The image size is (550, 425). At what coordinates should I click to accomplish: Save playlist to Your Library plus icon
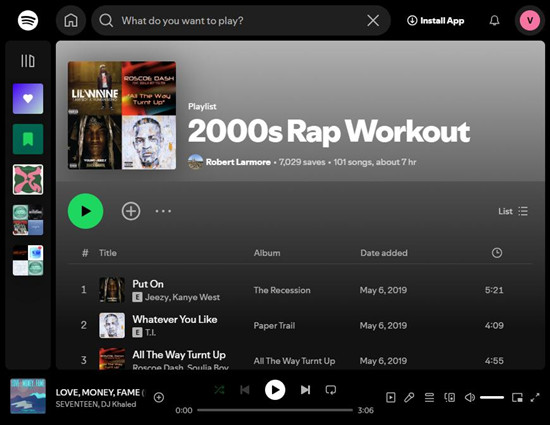[131, 211]
